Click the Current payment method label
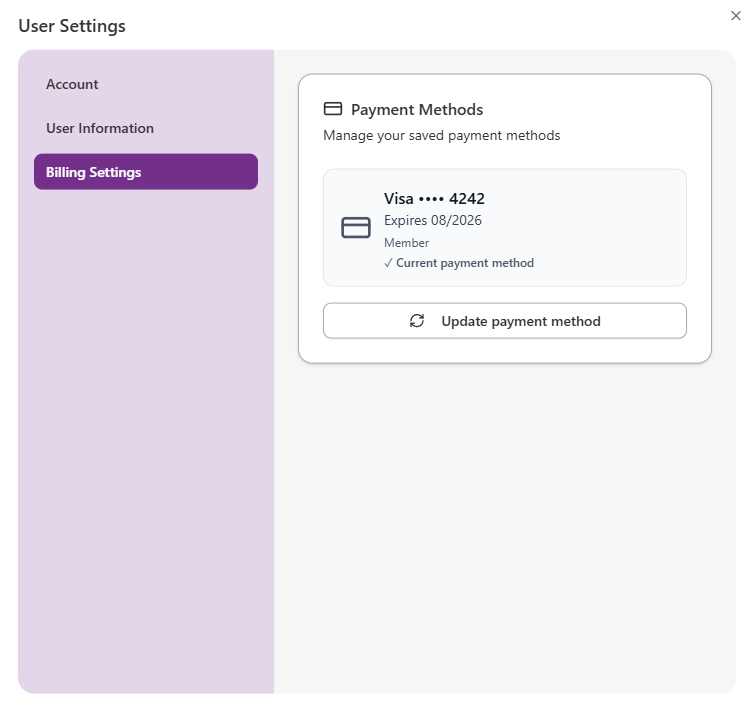This screenshot has width=751, height=710. pyautogui.click(x=465, y=264)
